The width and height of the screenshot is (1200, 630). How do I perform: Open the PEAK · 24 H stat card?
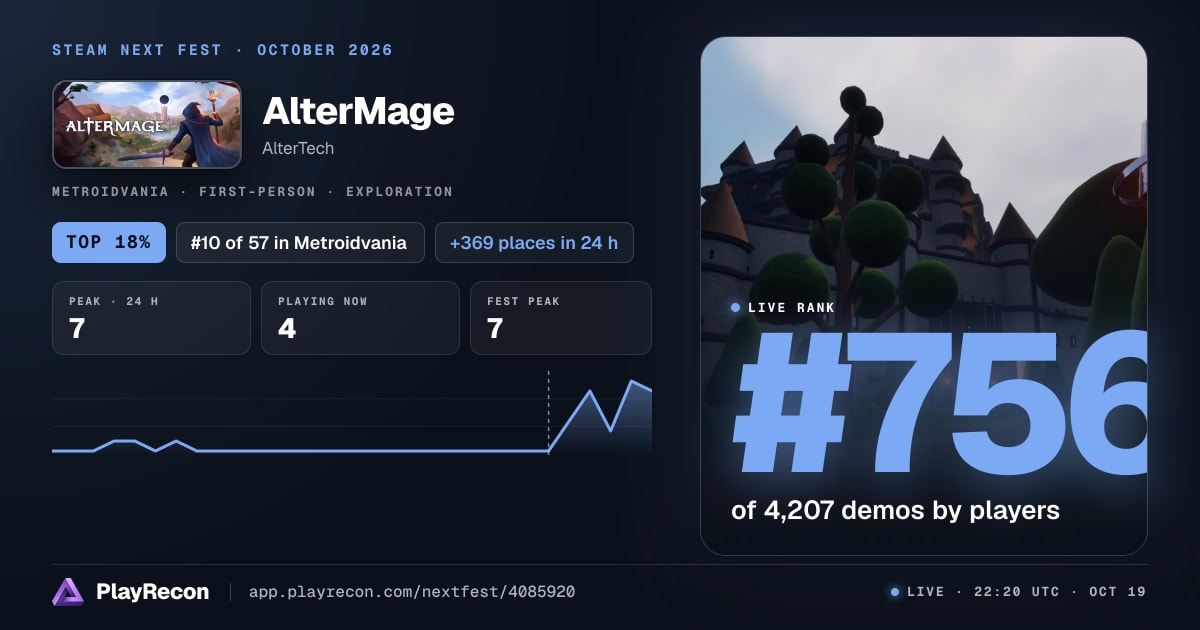coord(151,318)
